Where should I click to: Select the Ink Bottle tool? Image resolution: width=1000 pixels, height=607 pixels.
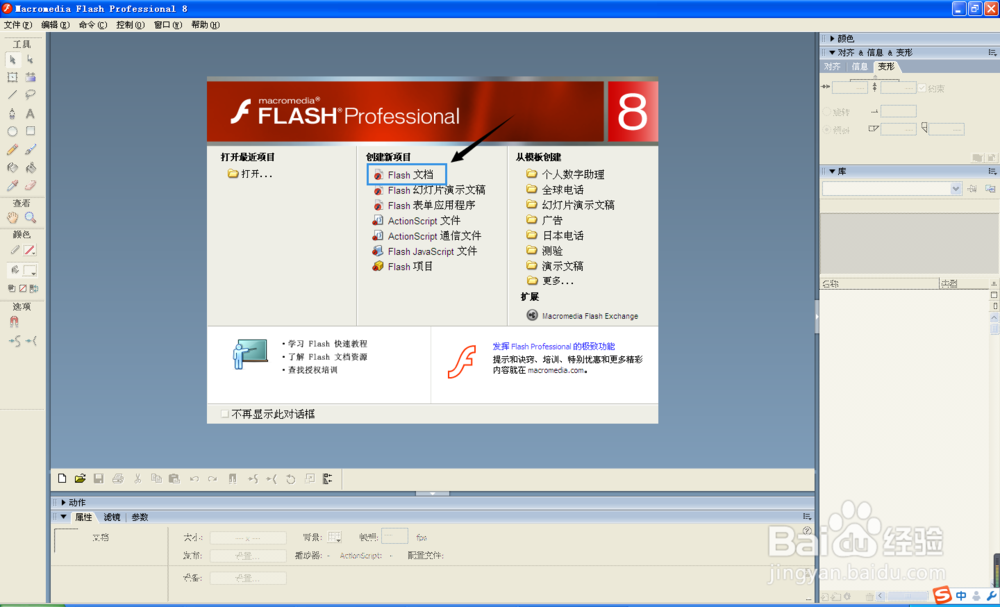click(13, 168)
